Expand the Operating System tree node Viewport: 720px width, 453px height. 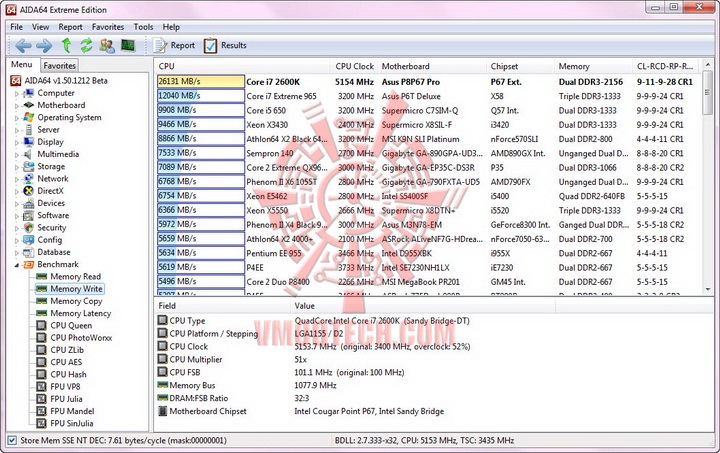[x=17, y=118]
